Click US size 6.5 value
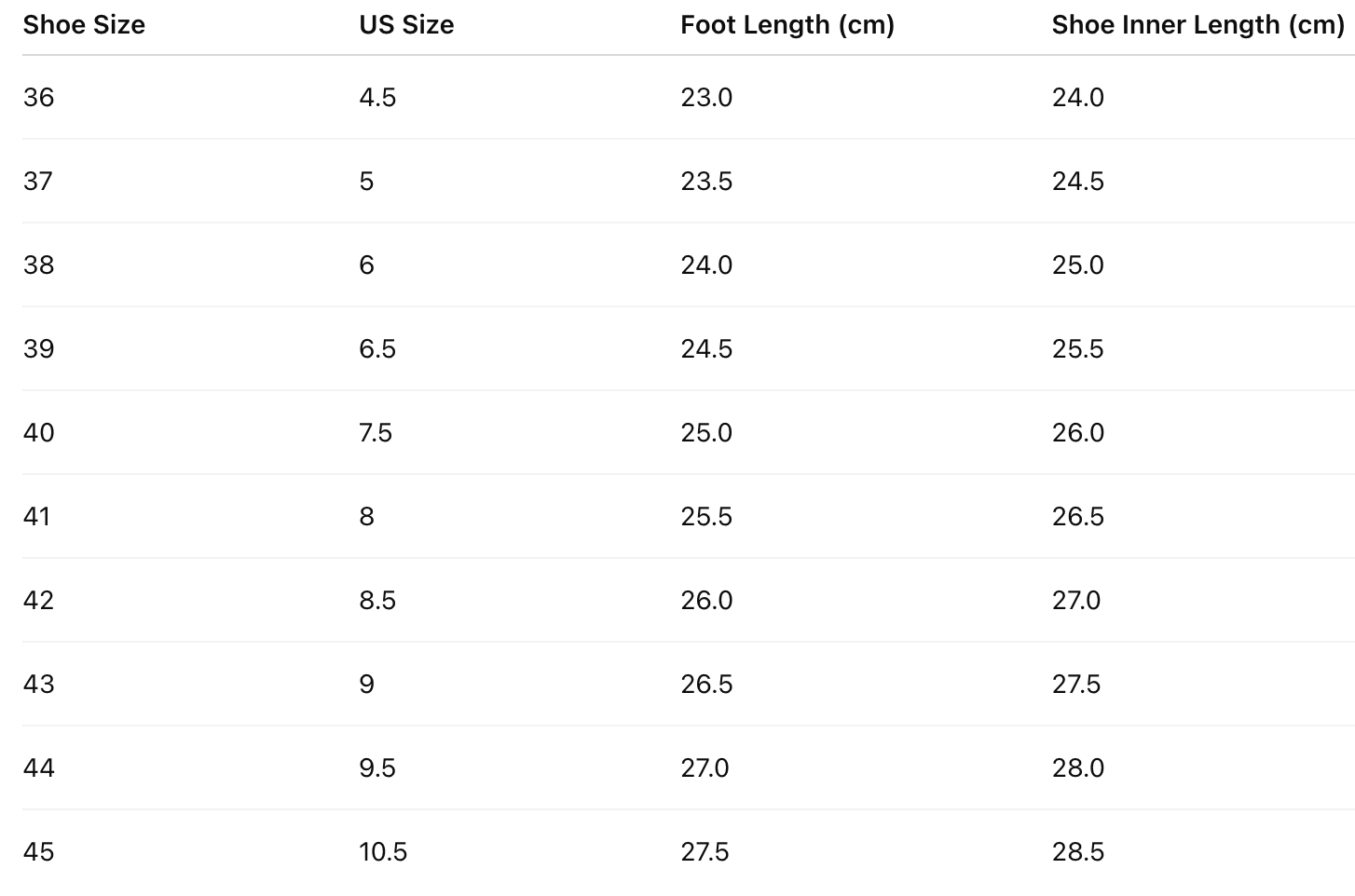 click(377, 349)
